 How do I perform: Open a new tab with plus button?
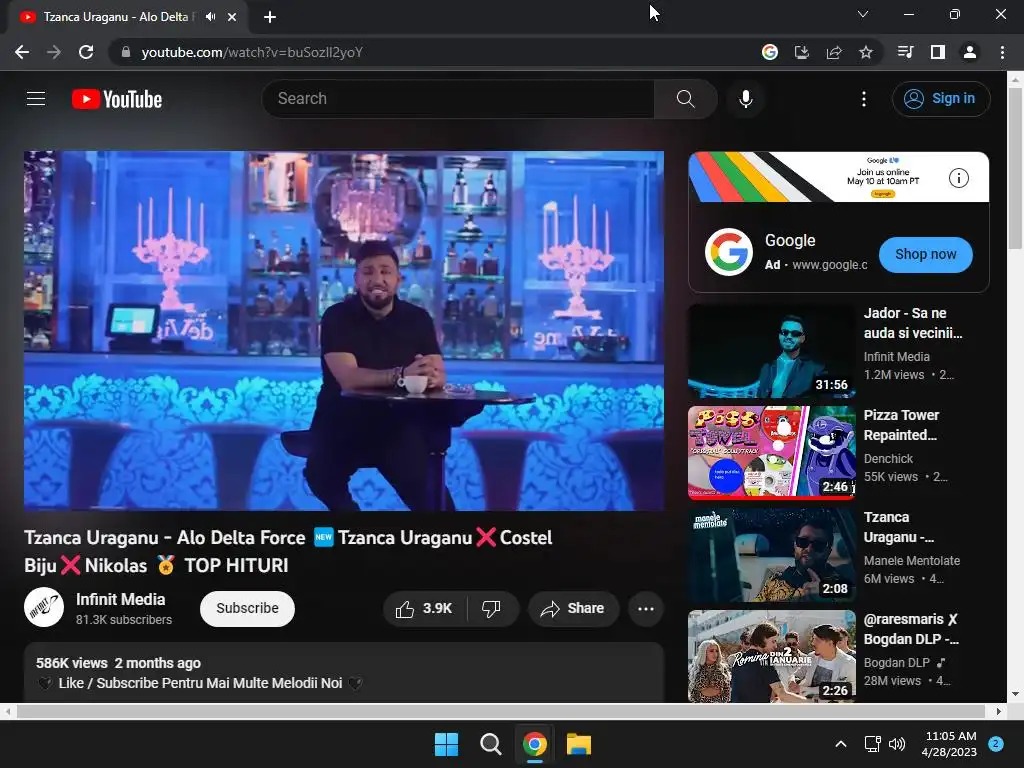[x=270, y=17]
